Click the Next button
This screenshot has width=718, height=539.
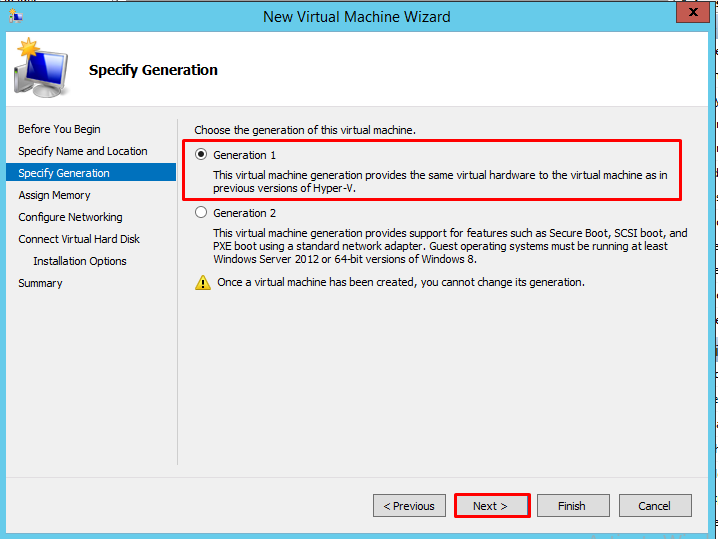coord(492,506)
